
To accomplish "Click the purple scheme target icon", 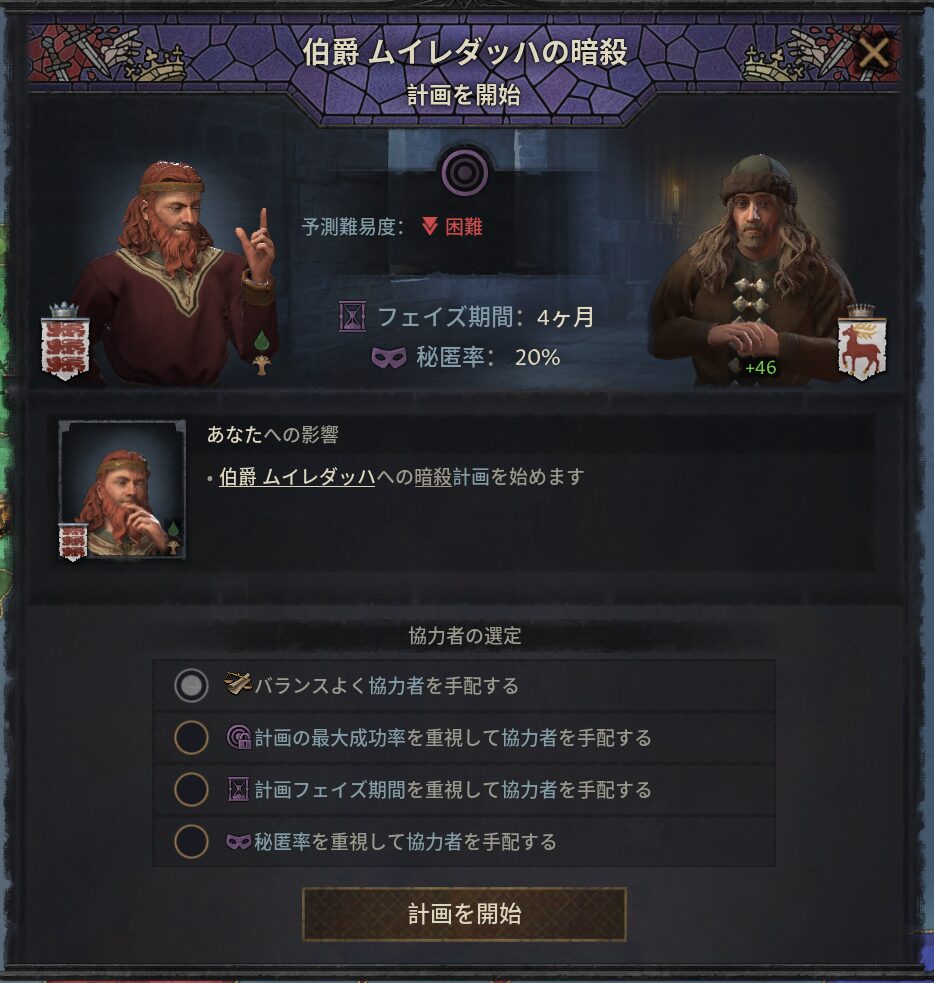I will 464,172.
